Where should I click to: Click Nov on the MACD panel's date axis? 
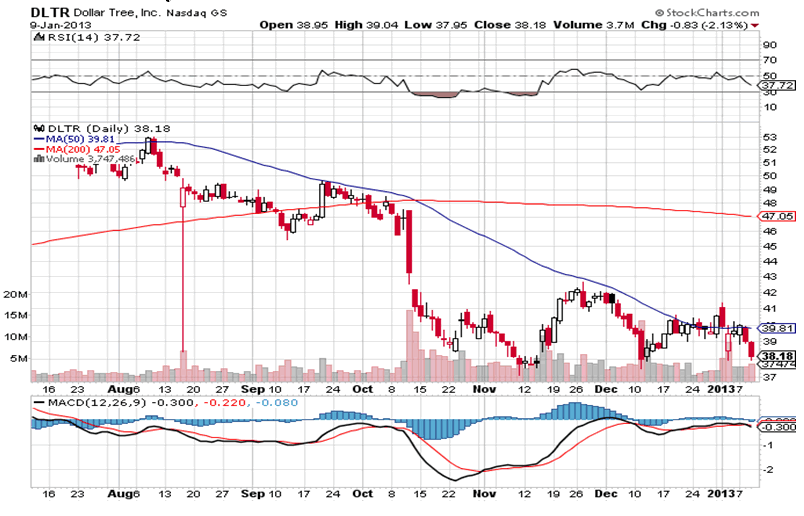[485, 494]
